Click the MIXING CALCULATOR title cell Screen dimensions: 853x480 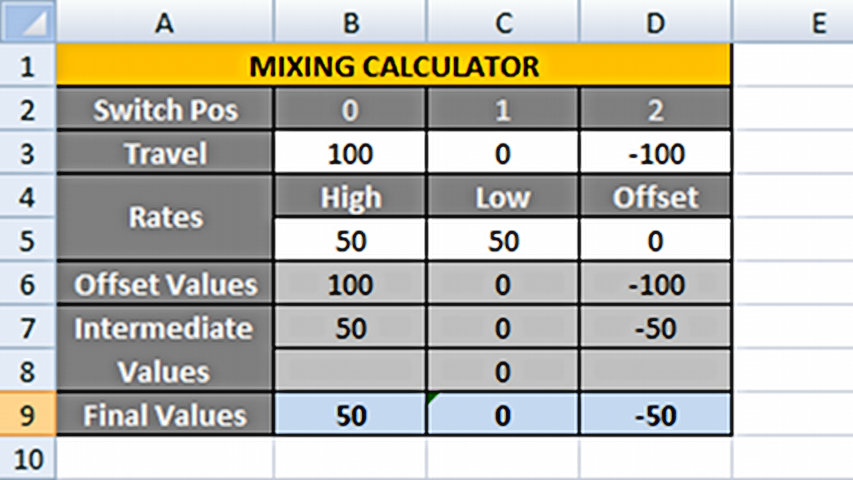point(394,67)
